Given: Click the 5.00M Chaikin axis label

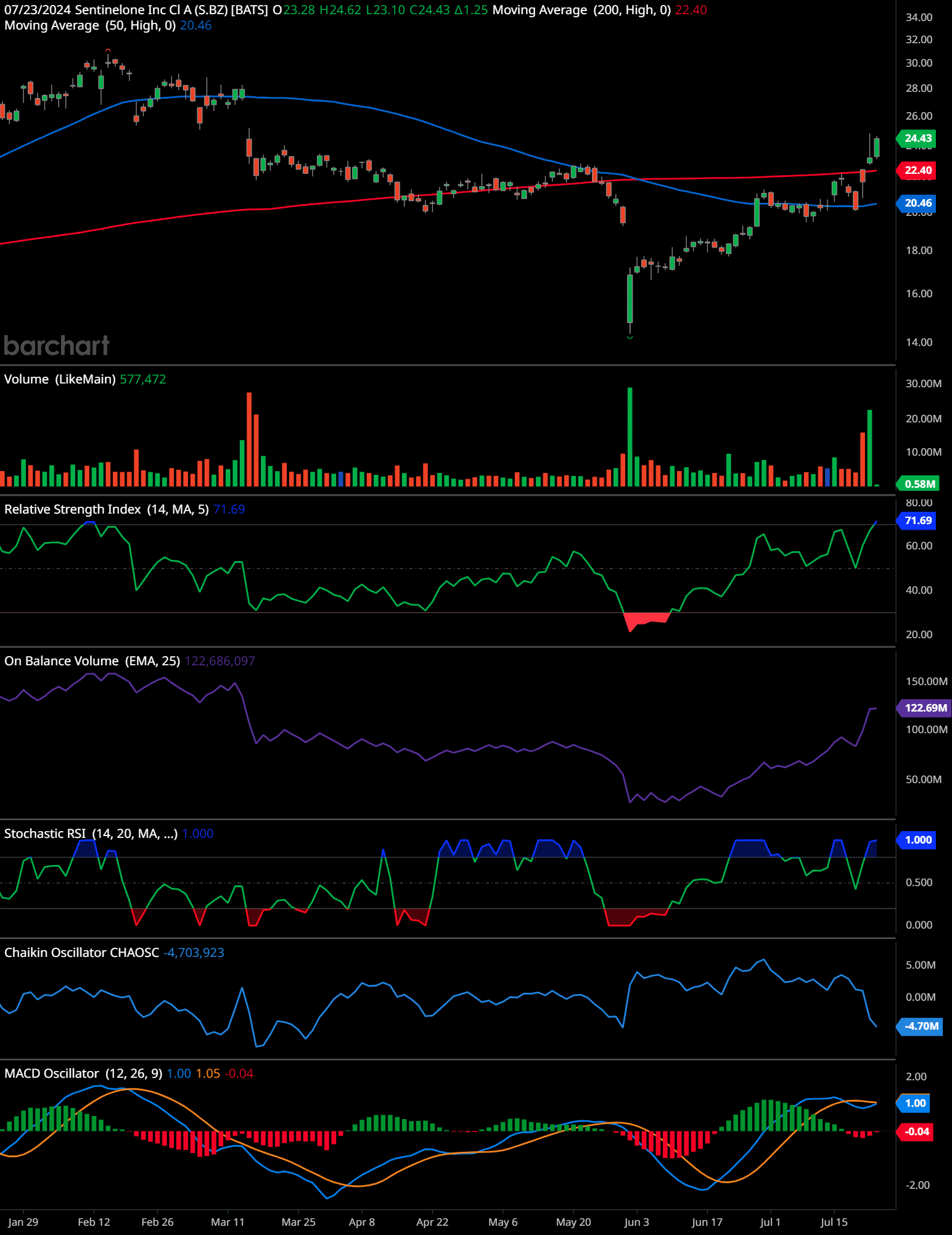Looking at the screenshot, I should tap(921, 965).
